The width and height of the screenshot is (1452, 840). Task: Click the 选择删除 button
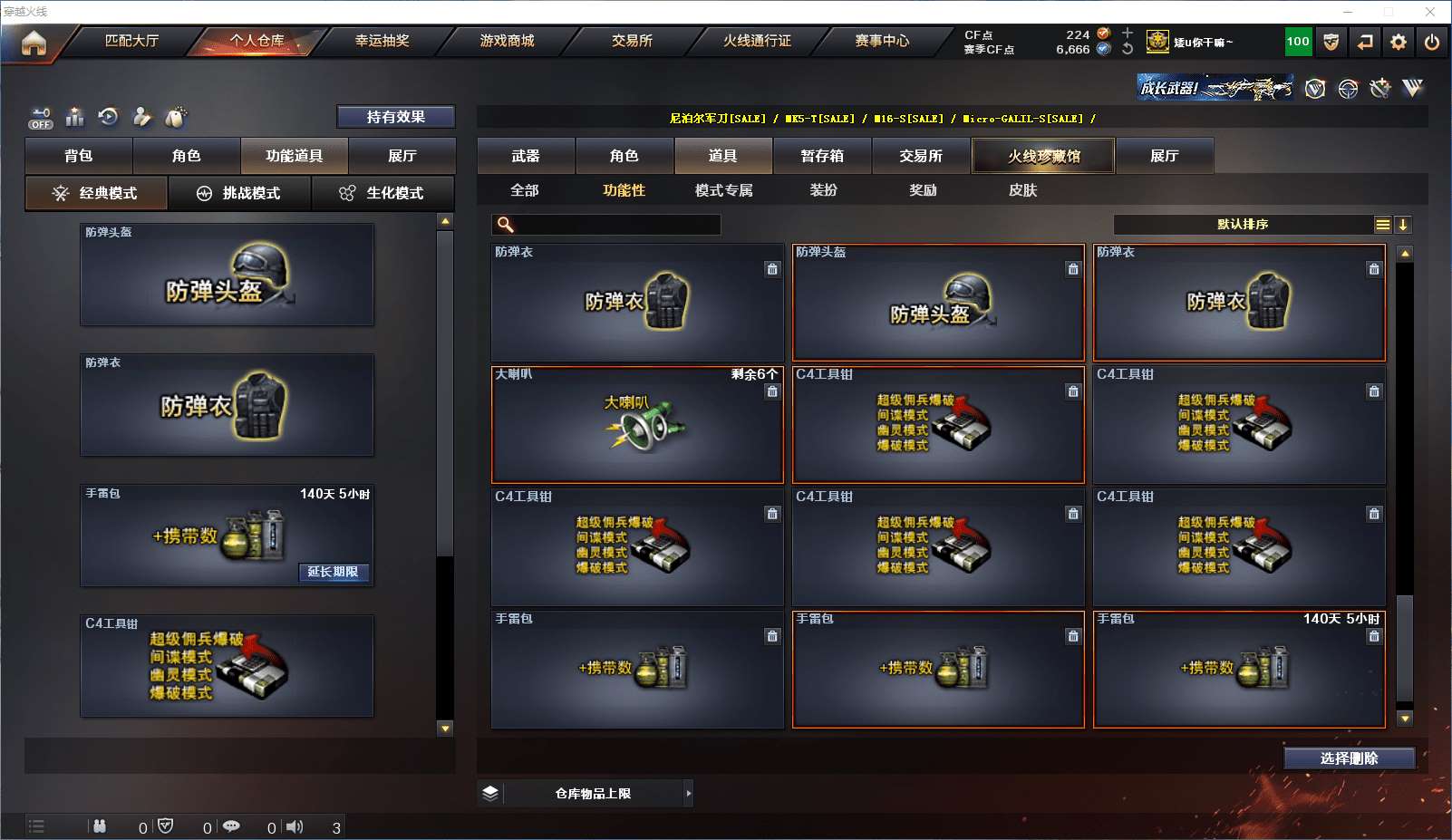pos(1350,758)
